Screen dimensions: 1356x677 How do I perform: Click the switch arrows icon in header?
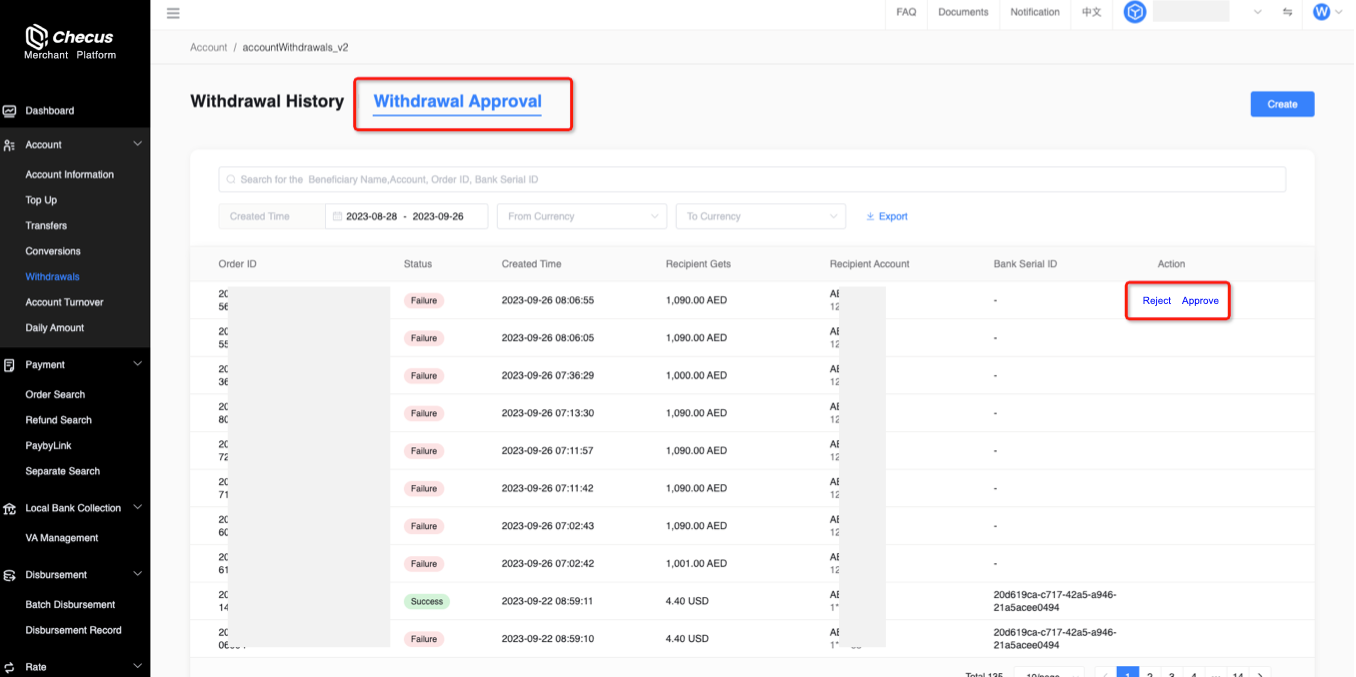click(1287, 12)
